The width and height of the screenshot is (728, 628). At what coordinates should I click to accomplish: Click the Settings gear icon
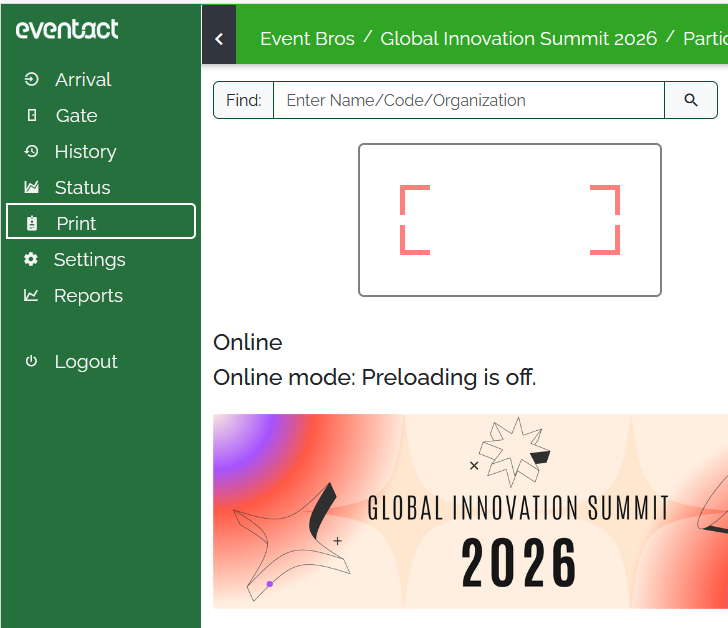[x=31, y=259]
